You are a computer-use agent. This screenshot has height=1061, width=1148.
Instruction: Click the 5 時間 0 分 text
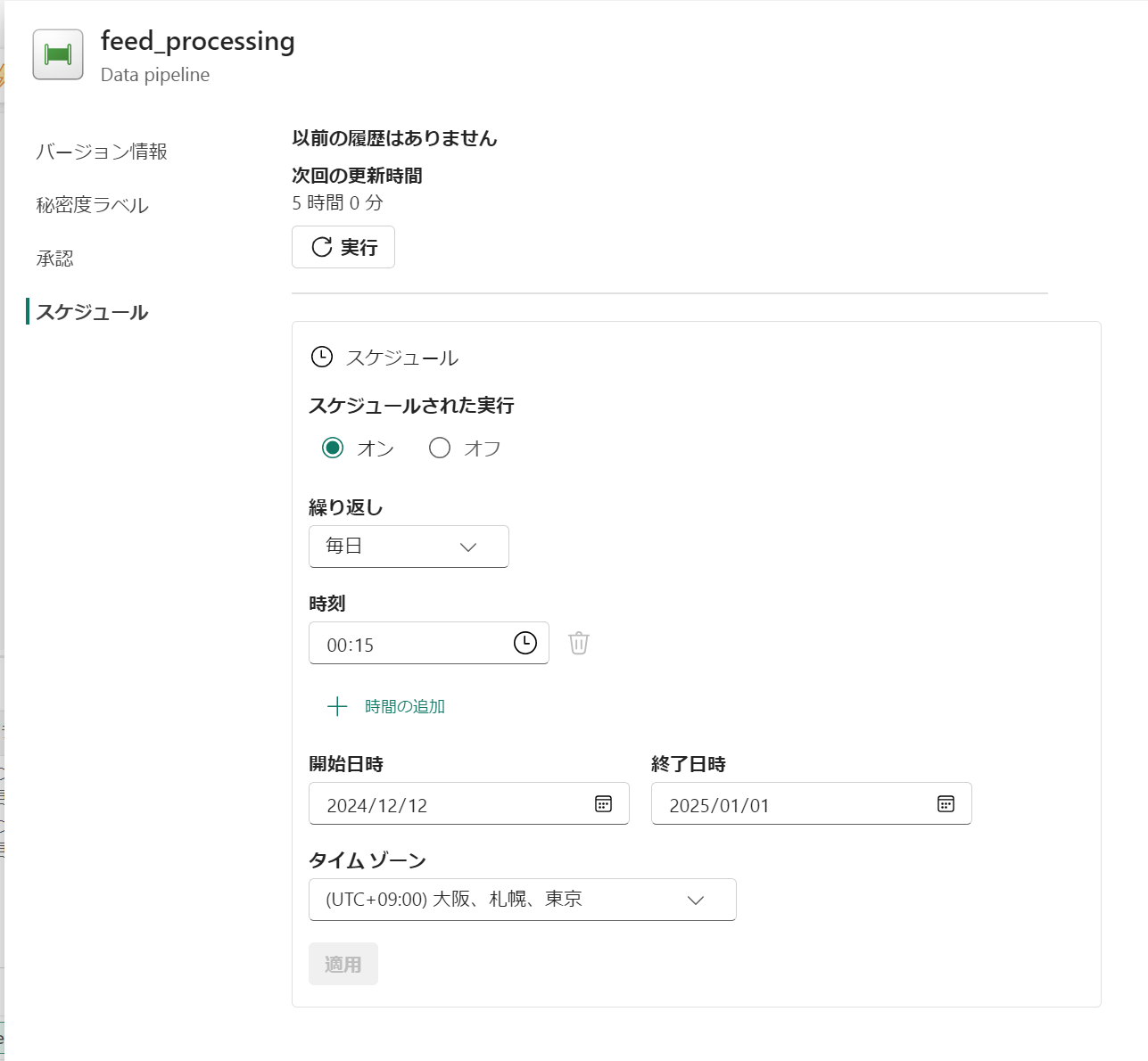click(x=337, y=202)
